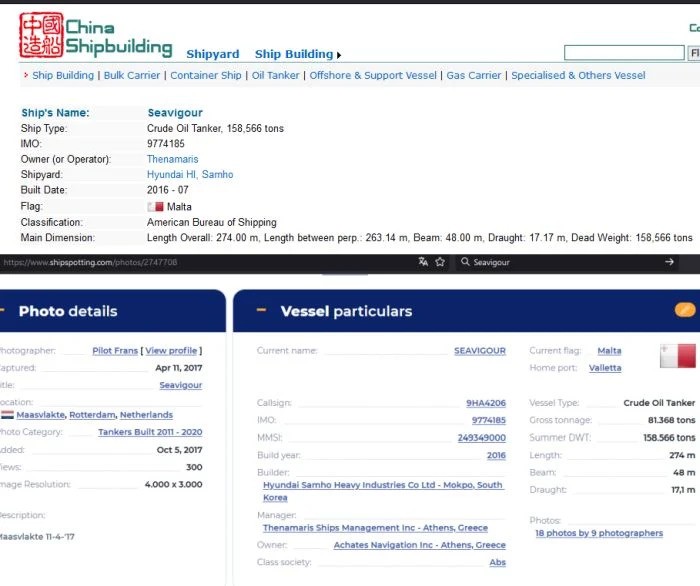Click the translate icon in address bar
This screenshot has height=586, width=700.
tap(423, 262)
